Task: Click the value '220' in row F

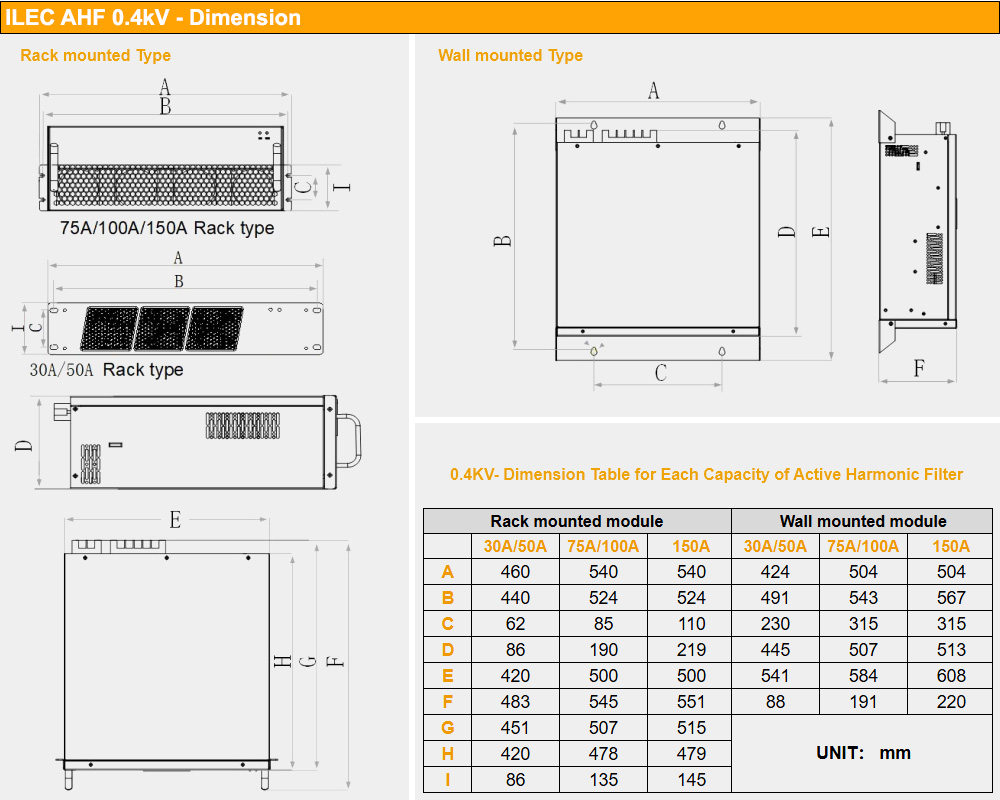Action: pos(951,702)
